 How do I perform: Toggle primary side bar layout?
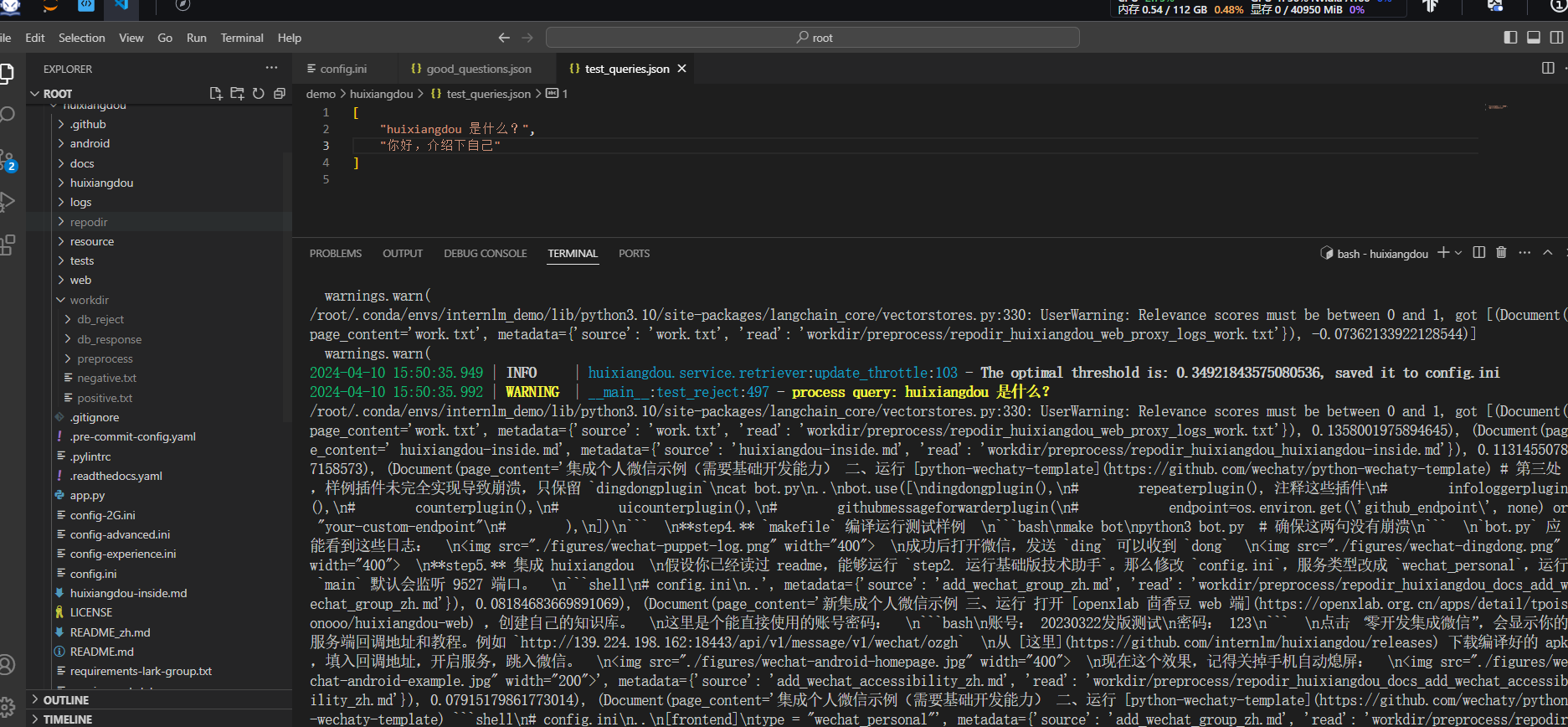1510,37
